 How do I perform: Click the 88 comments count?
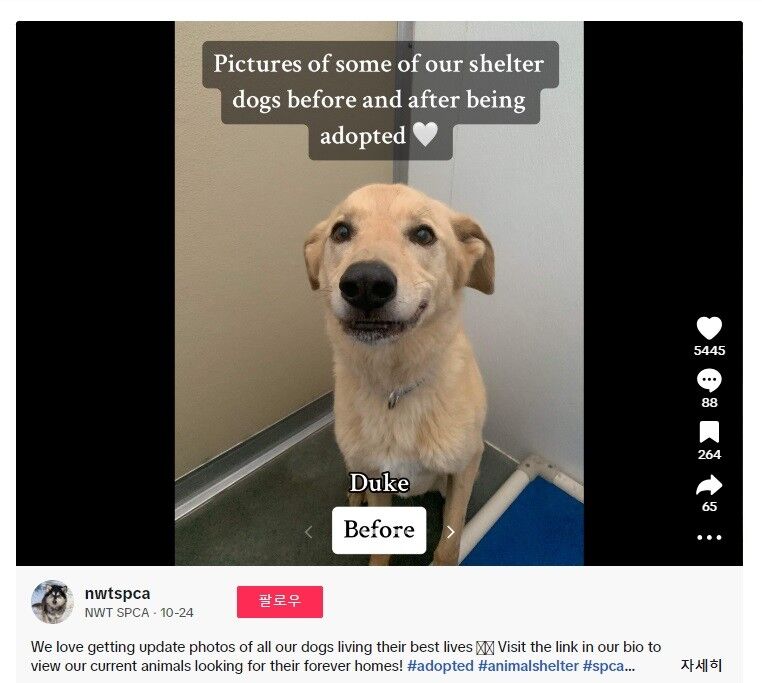[x=709, y=403]
